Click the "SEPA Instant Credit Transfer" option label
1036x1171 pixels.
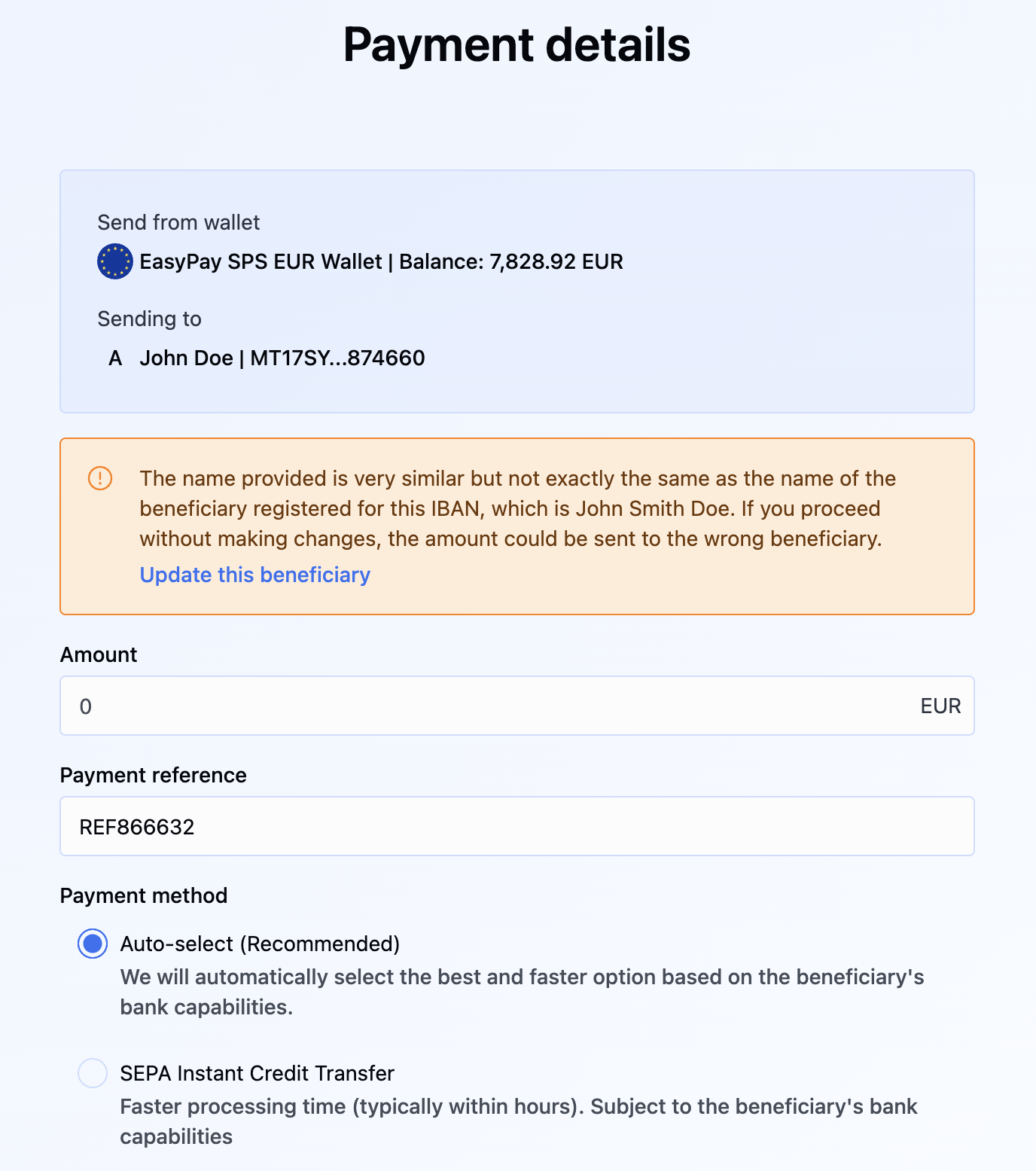(x=257, y=1073)
